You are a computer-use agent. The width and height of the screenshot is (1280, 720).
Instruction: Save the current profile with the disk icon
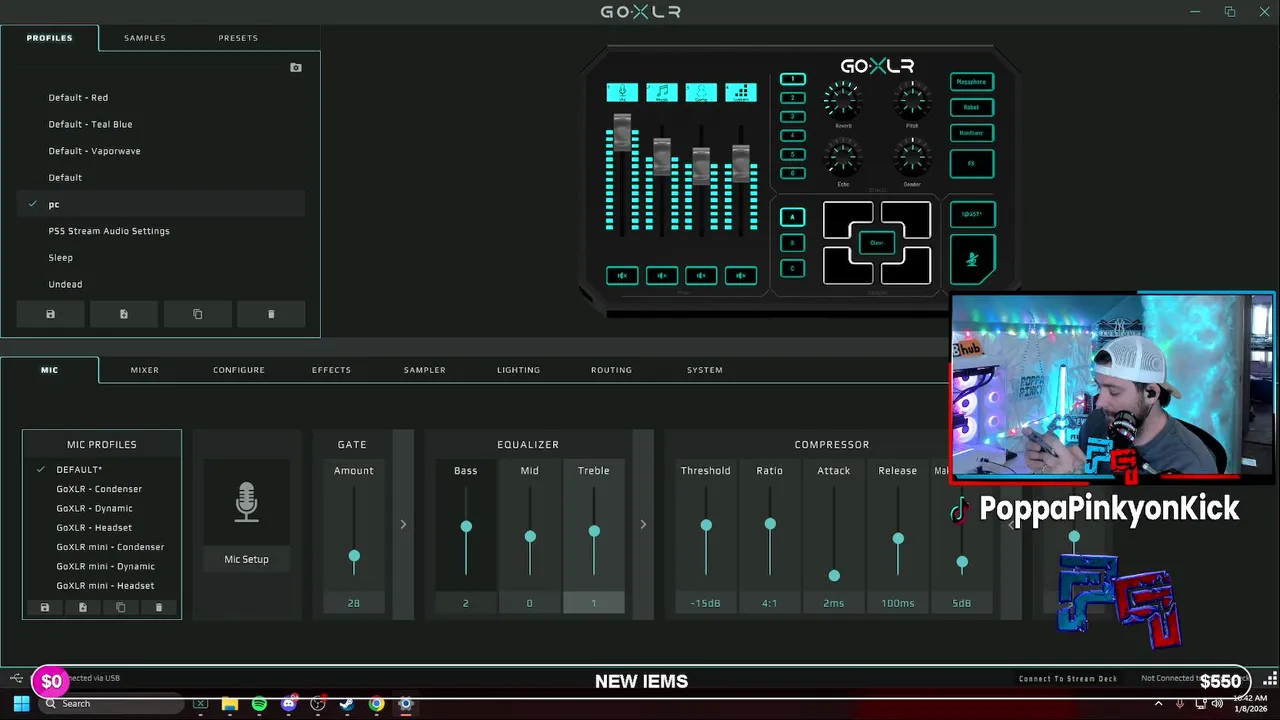click(x=50, y=314)
